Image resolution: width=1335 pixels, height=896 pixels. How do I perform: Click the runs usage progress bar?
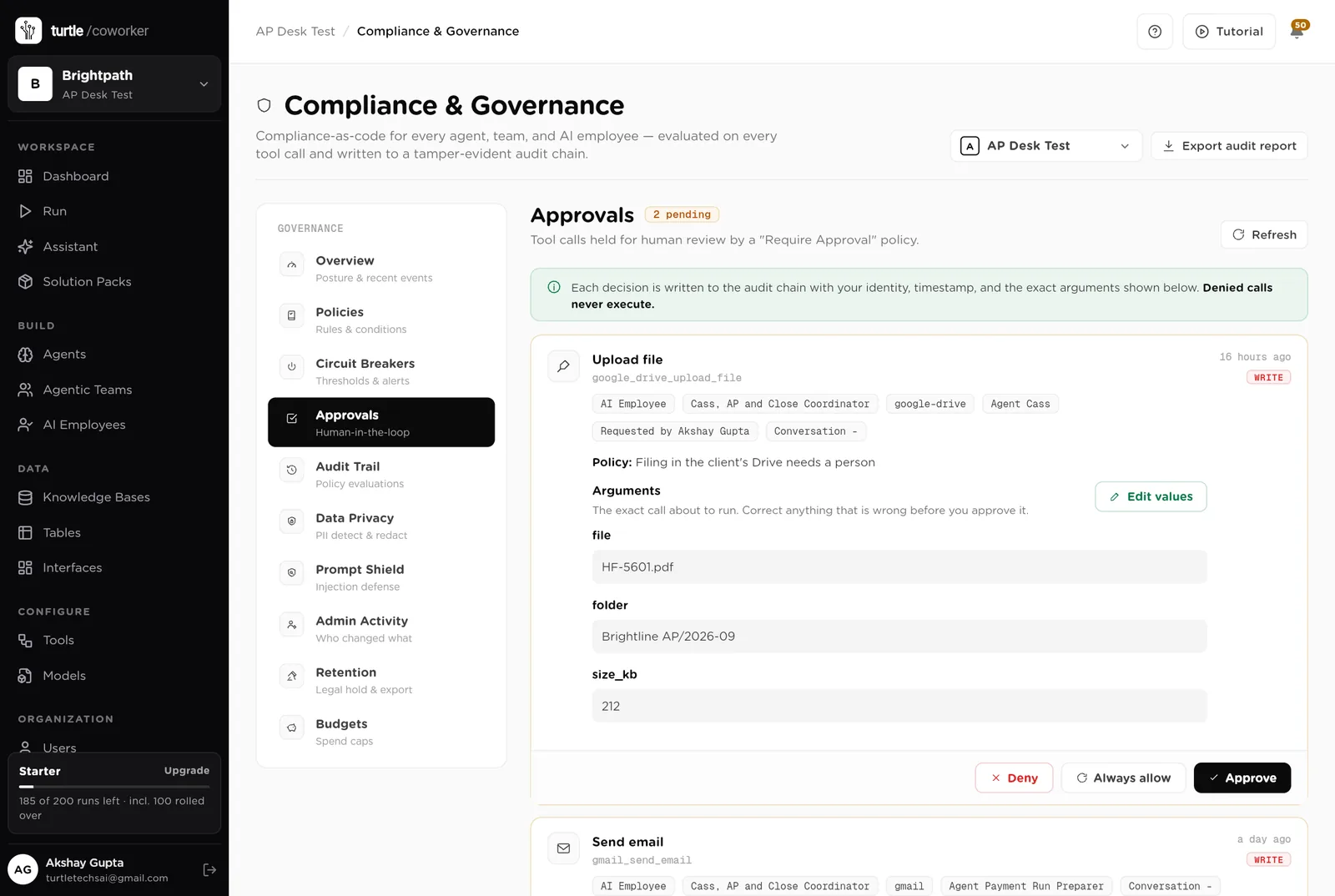114,787
